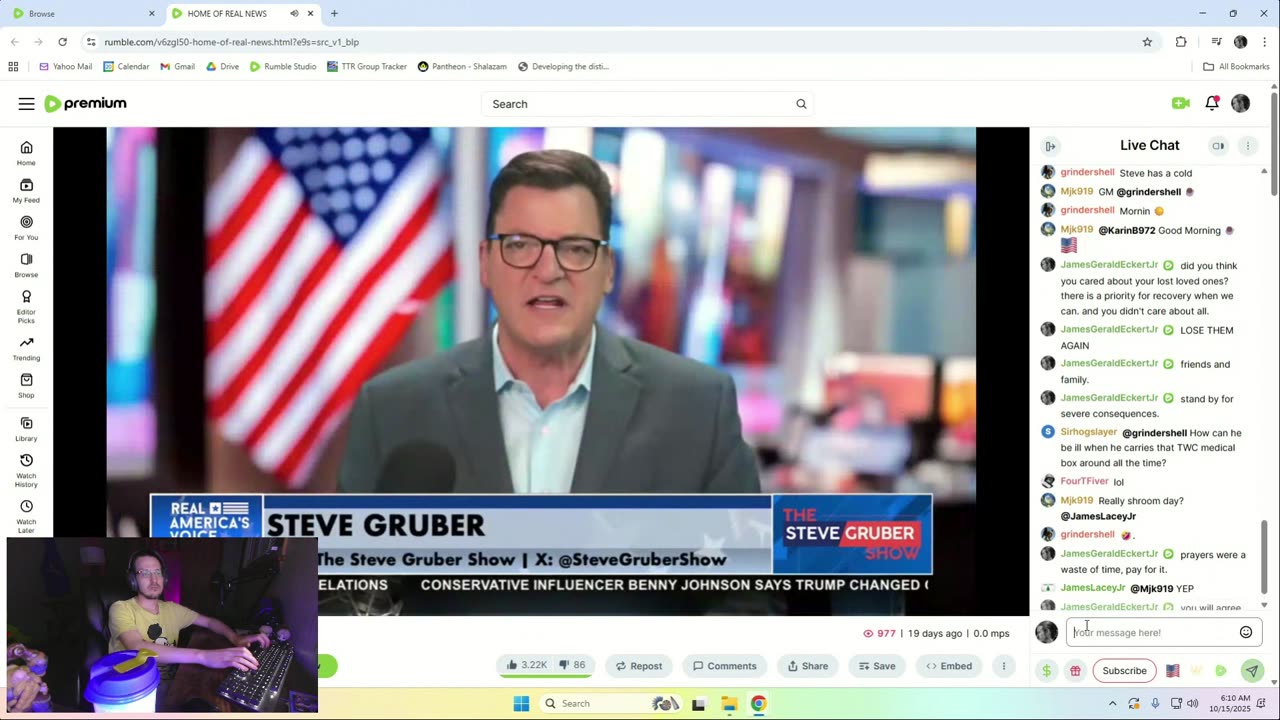Open Editor Picks in the sidebar

26,306
